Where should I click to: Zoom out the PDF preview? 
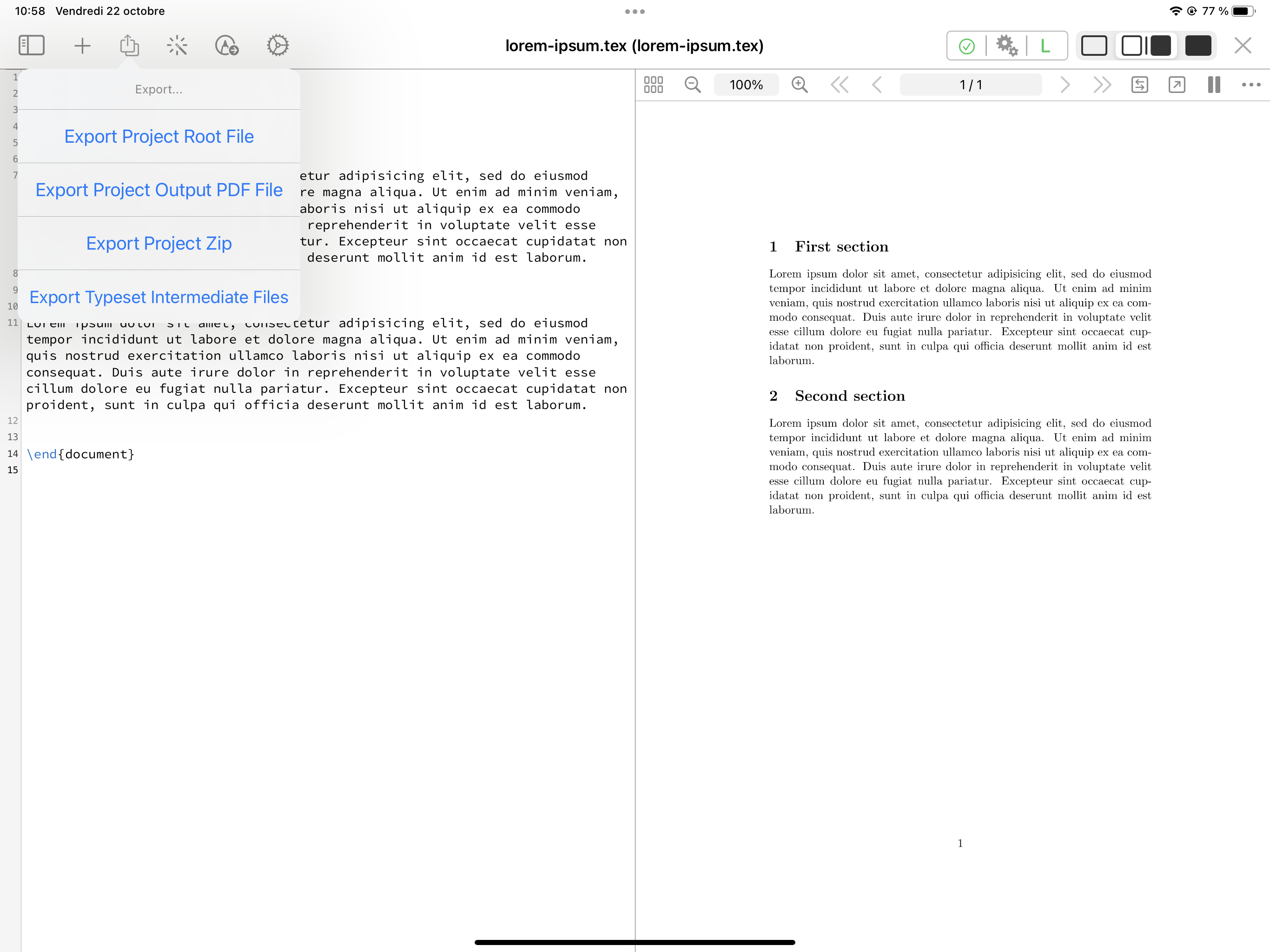click(693, 85)
